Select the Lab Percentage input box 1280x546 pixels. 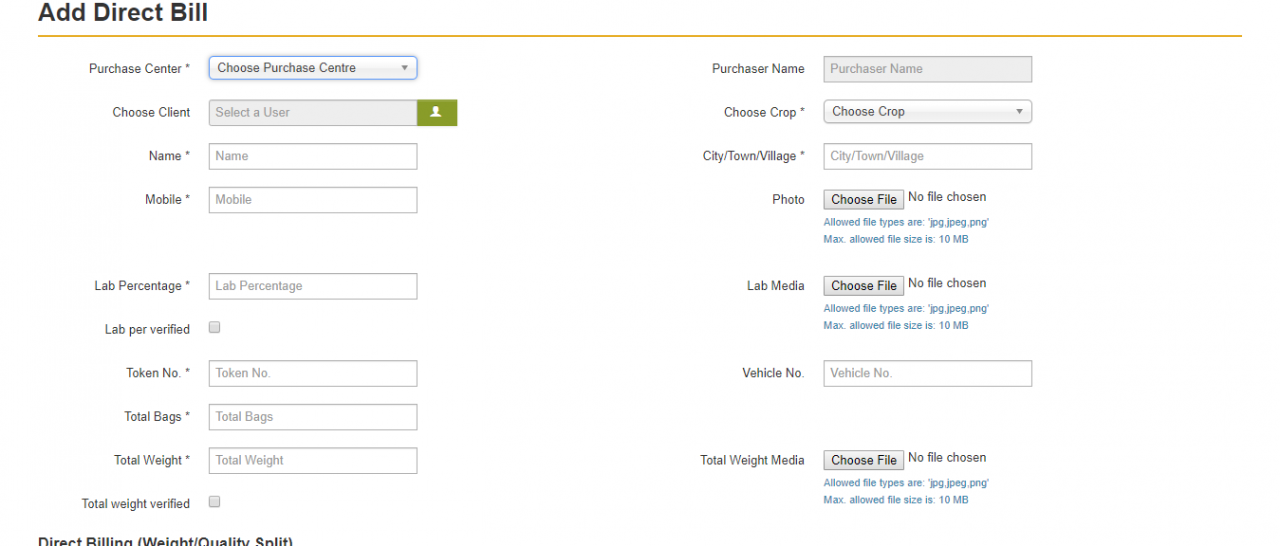(312, 286)
